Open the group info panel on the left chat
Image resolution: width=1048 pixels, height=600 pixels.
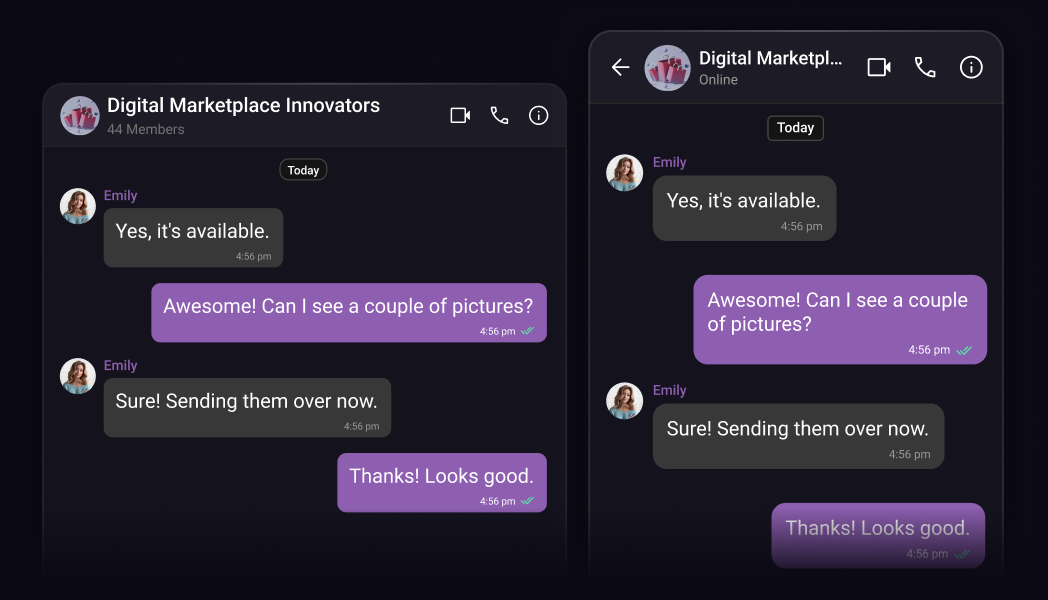(x=538, y=115)
